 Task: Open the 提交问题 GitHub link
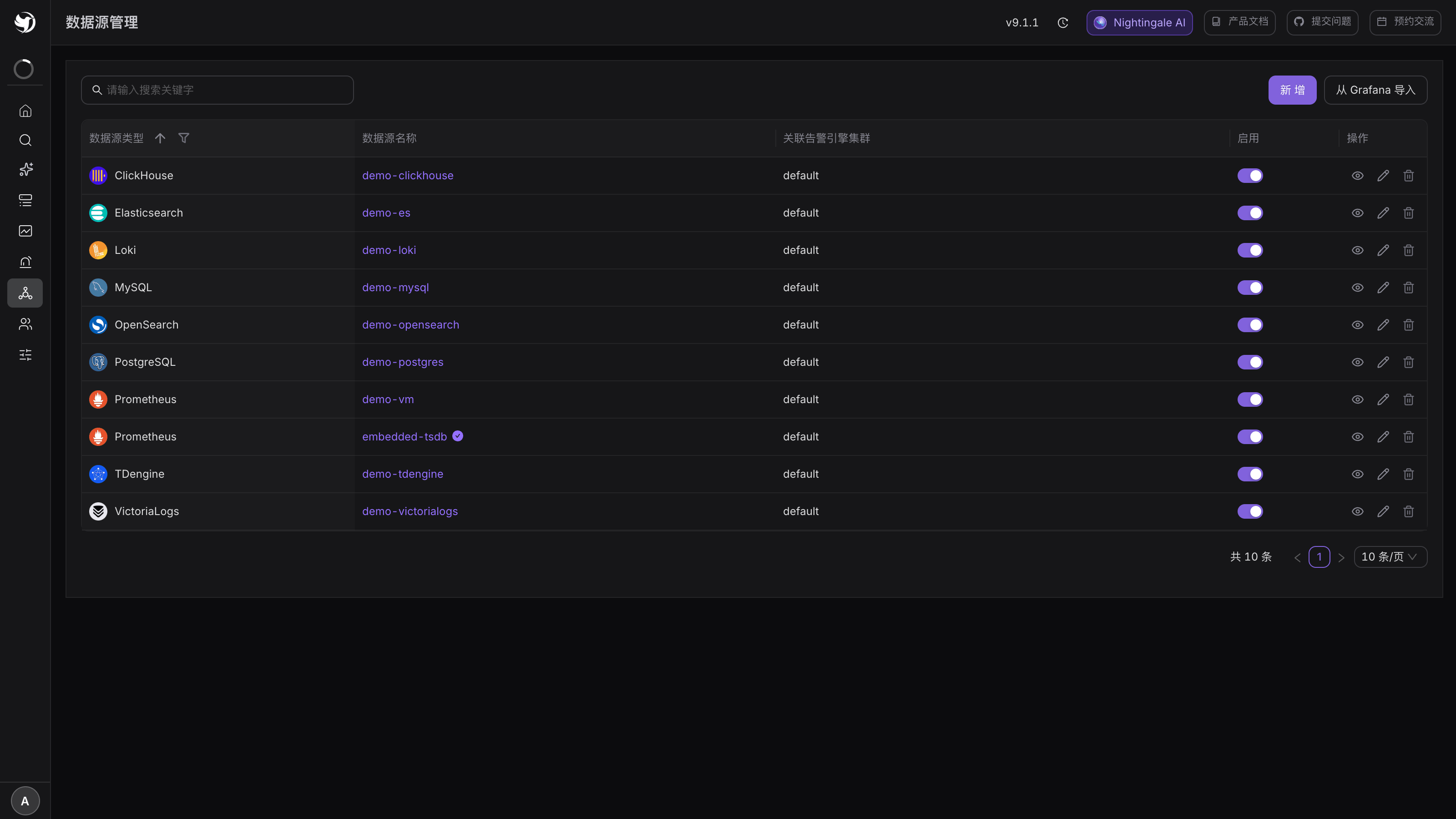(x=1322, y=22)
